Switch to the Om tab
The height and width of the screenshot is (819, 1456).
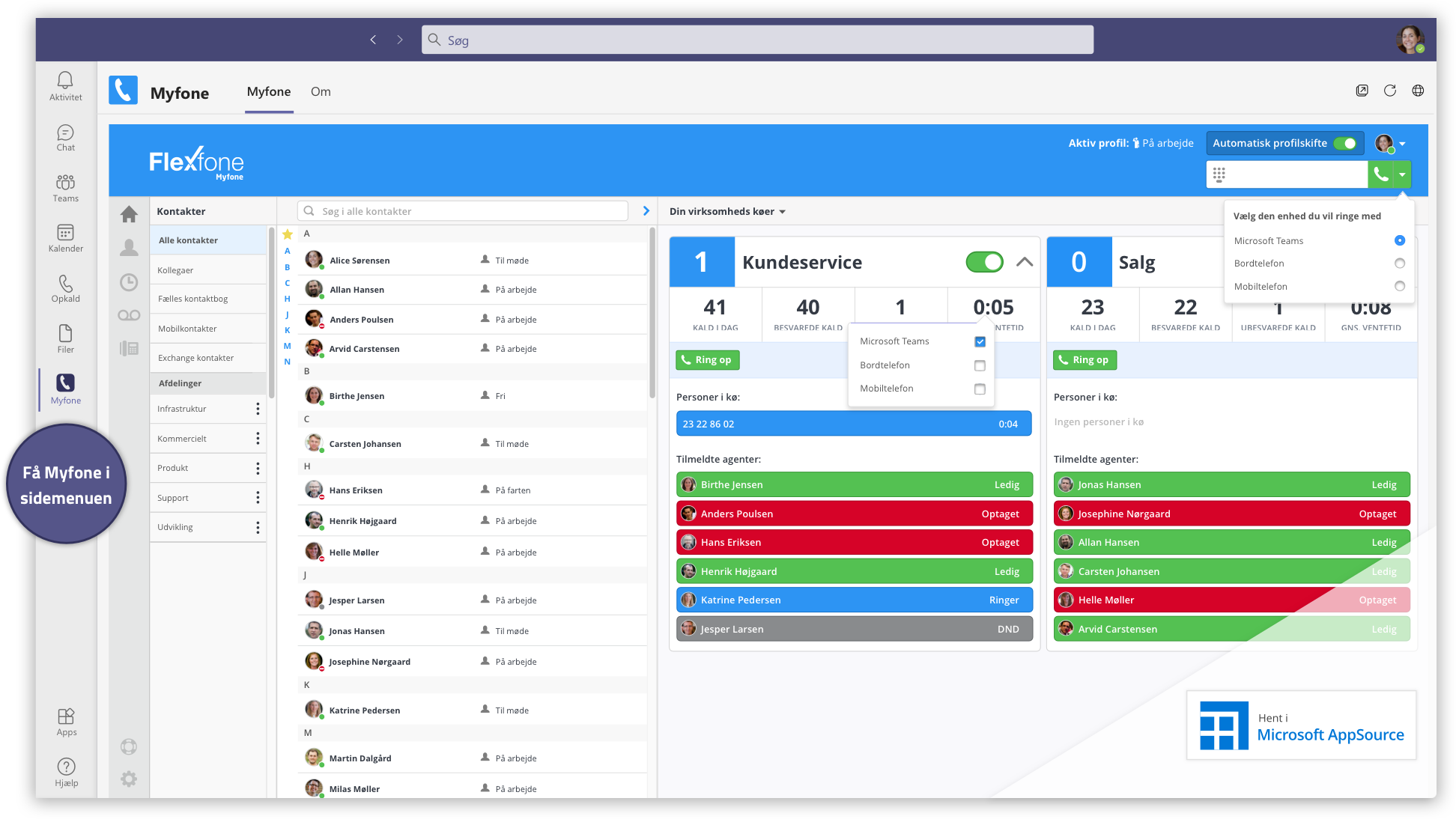(321, 91)
